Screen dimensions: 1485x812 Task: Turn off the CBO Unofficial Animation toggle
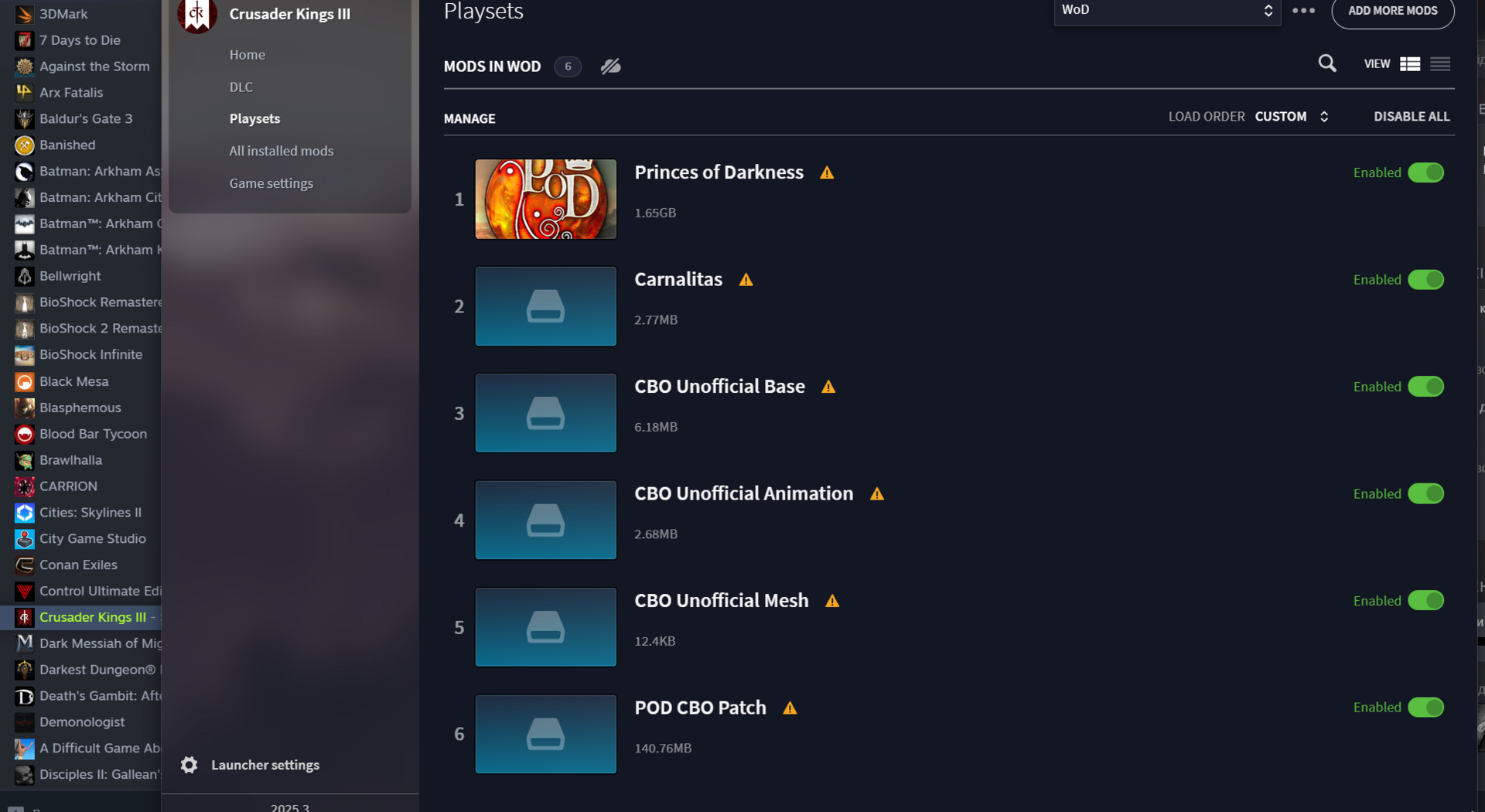(x=1425, y=493)
